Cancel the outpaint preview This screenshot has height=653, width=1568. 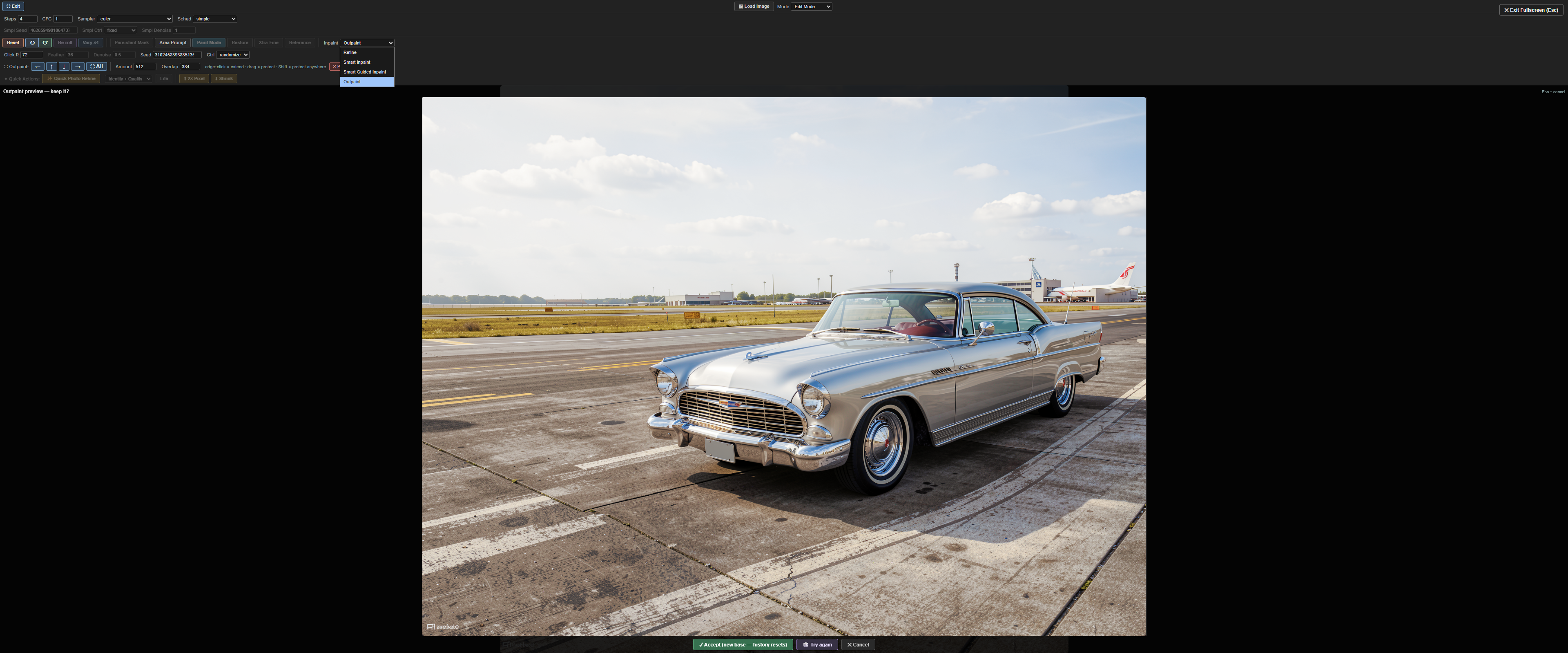[x=858, y=644]
